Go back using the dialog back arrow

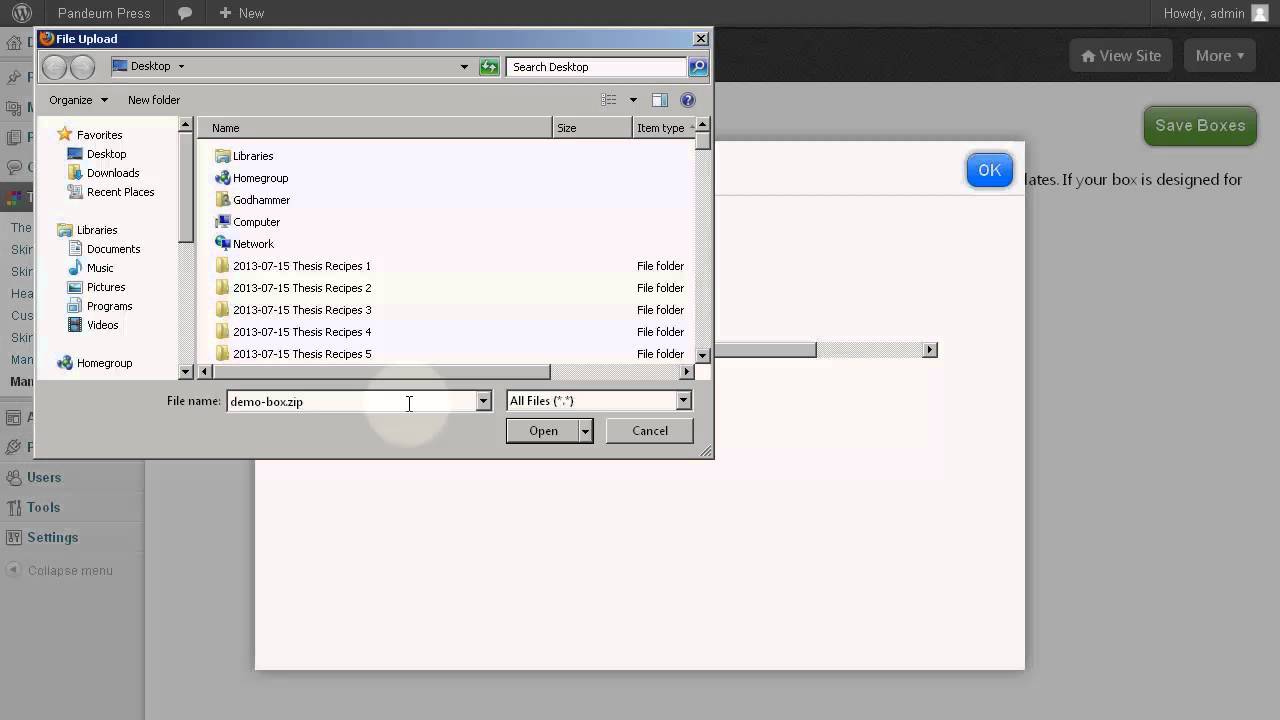55,67
